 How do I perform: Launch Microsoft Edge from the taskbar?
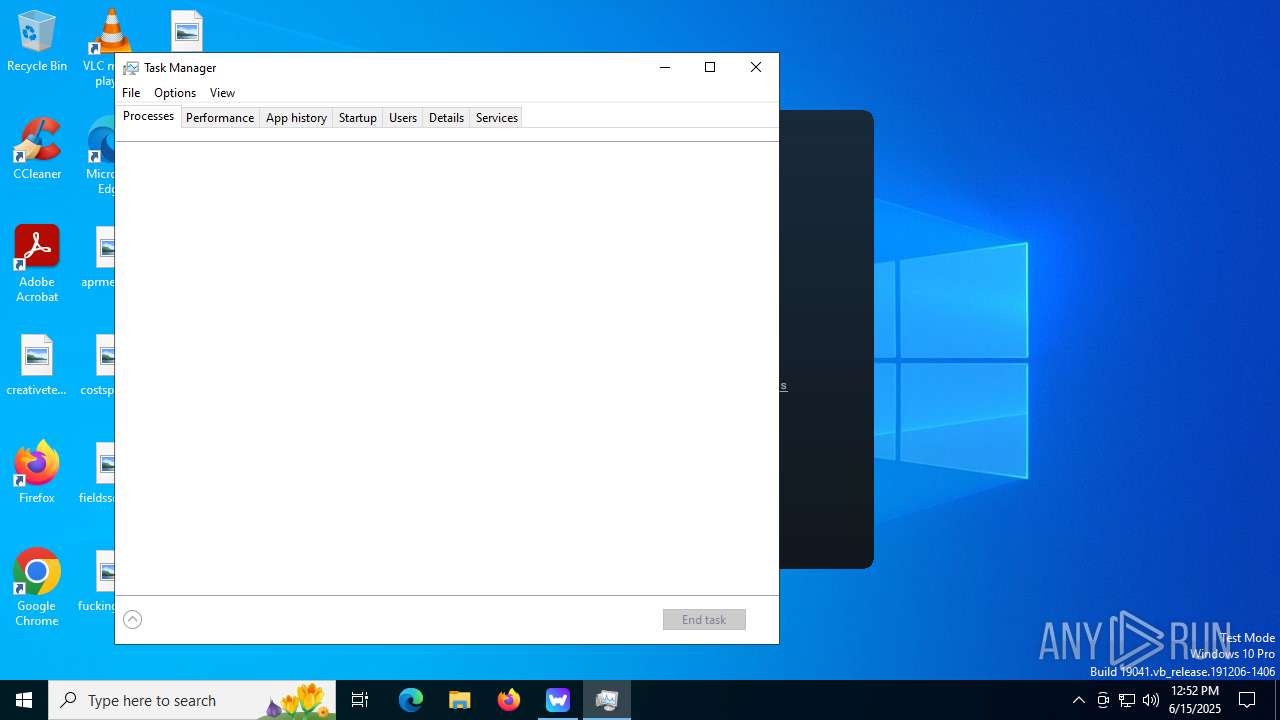point(411,700)
